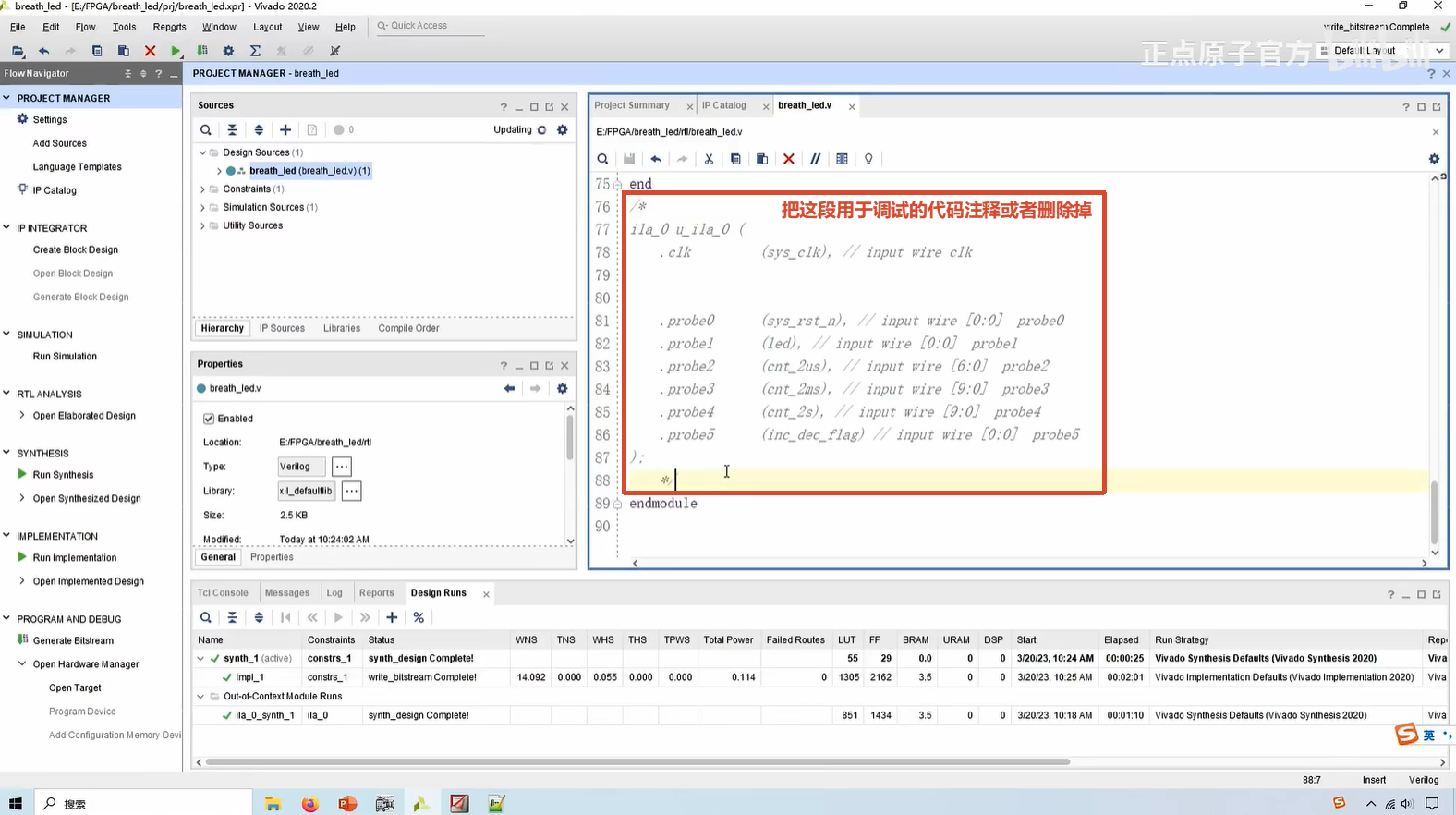The height and width of the screenshot is (815, 1456).
Task: Delete using the editor red X icon
Action: [788, 159]
